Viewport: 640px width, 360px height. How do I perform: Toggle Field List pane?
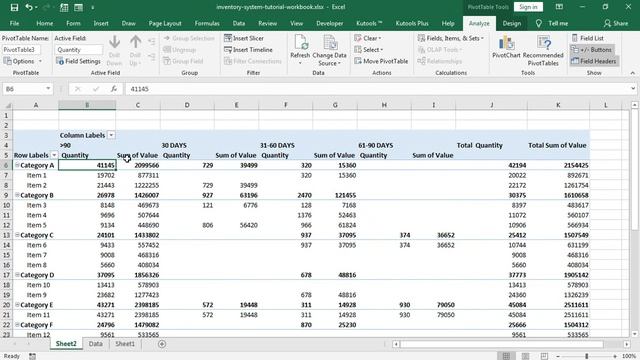588,38
